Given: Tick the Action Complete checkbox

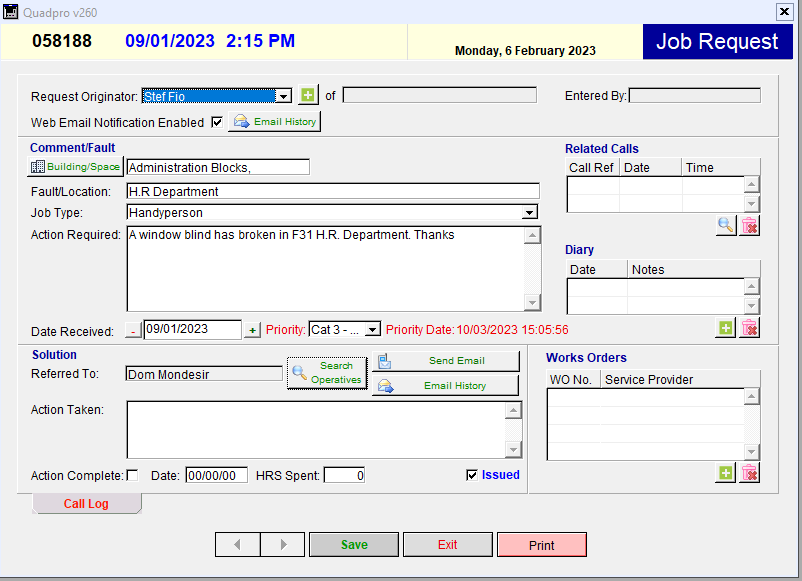Looking at the screenshot, I should [x=133, y=476].
